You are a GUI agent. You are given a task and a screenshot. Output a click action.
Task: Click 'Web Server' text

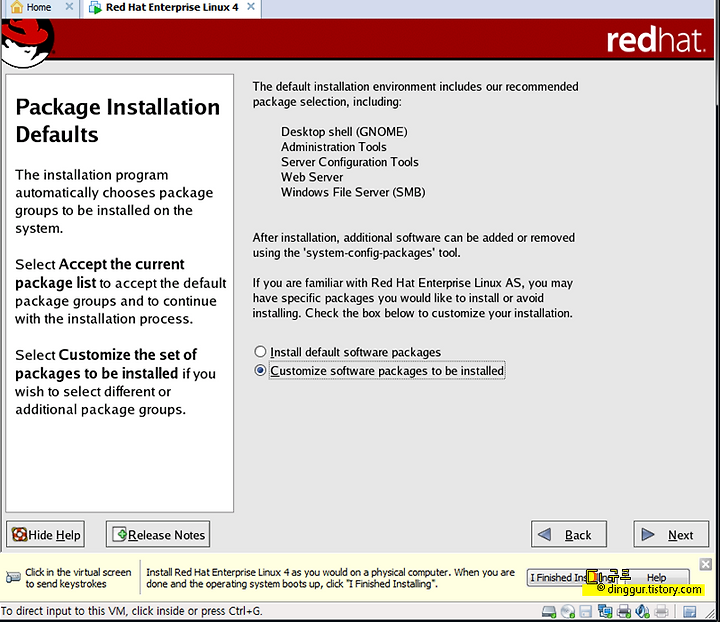[312, 177]
